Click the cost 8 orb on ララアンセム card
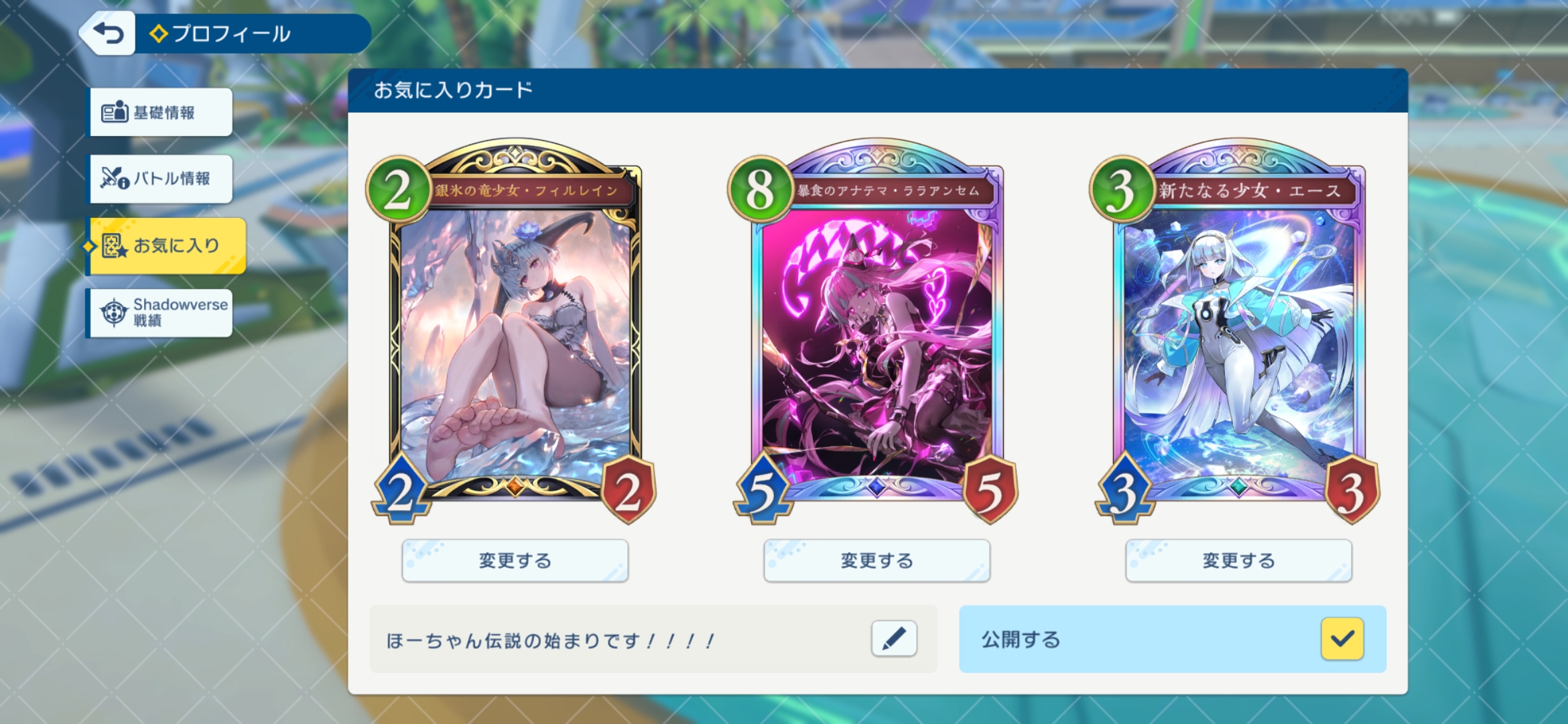This screenshot has height=724, width=1568. (x=760, y=189)
